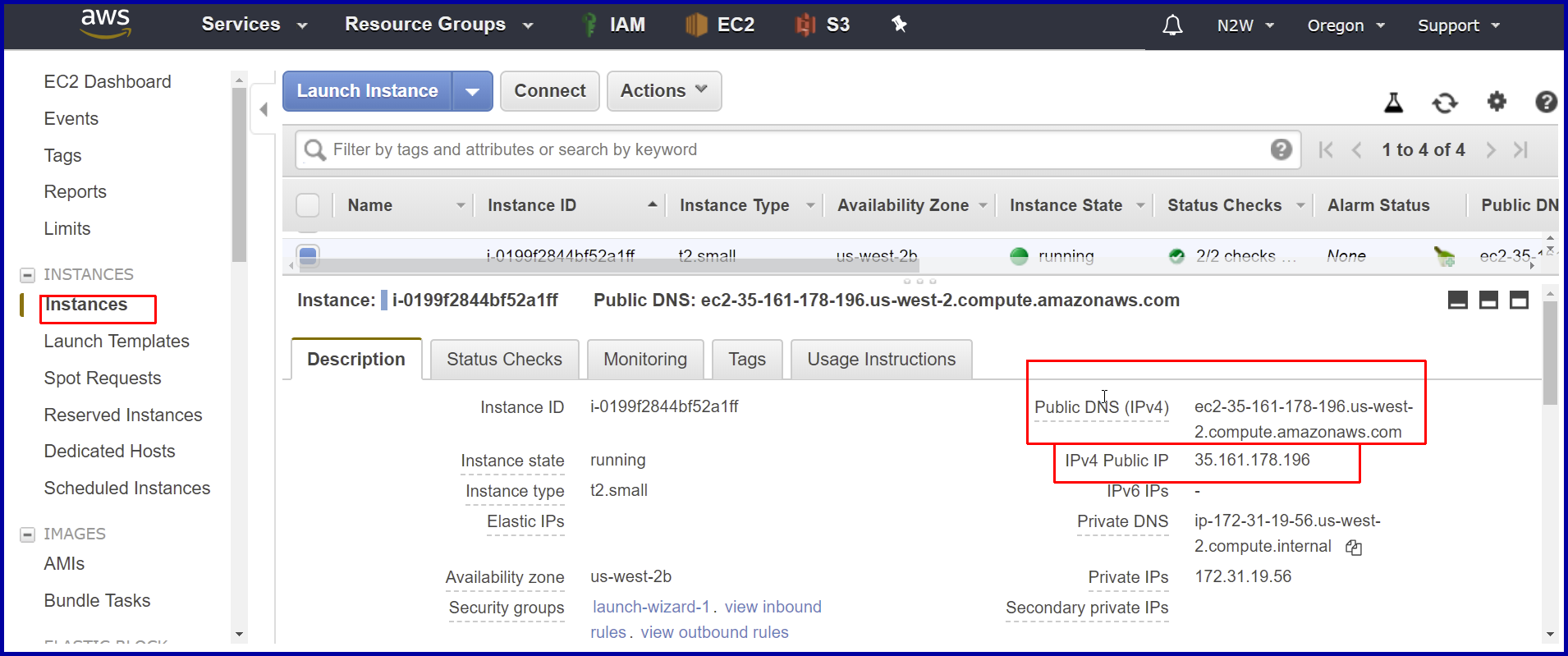
Task: Go to previous page of results
Action: 1356,149
